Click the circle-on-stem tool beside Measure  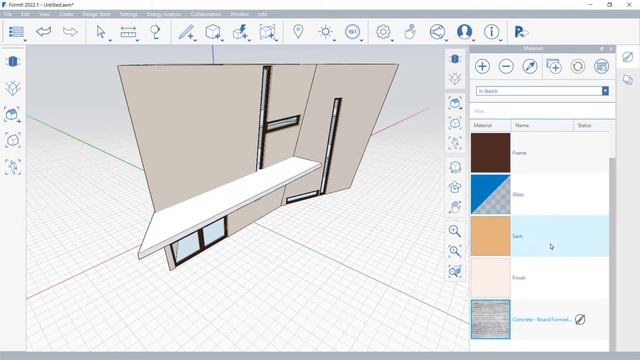[x=155, y=31]
